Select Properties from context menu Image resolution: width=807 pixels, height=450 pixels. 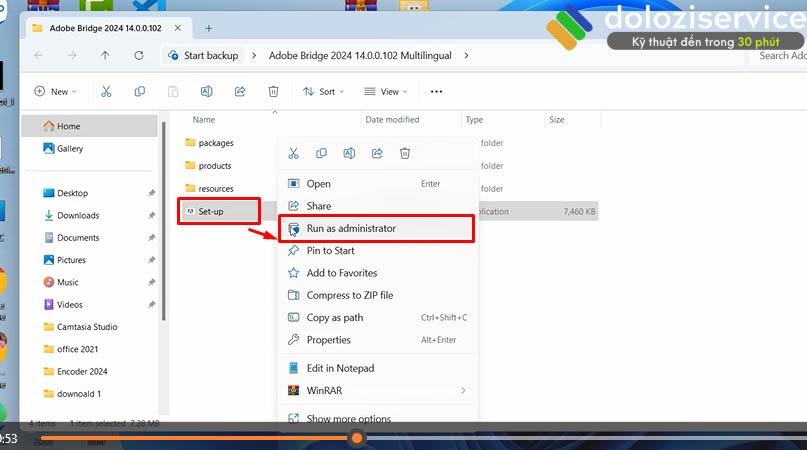pyautogui.click(x=328, y=340)
